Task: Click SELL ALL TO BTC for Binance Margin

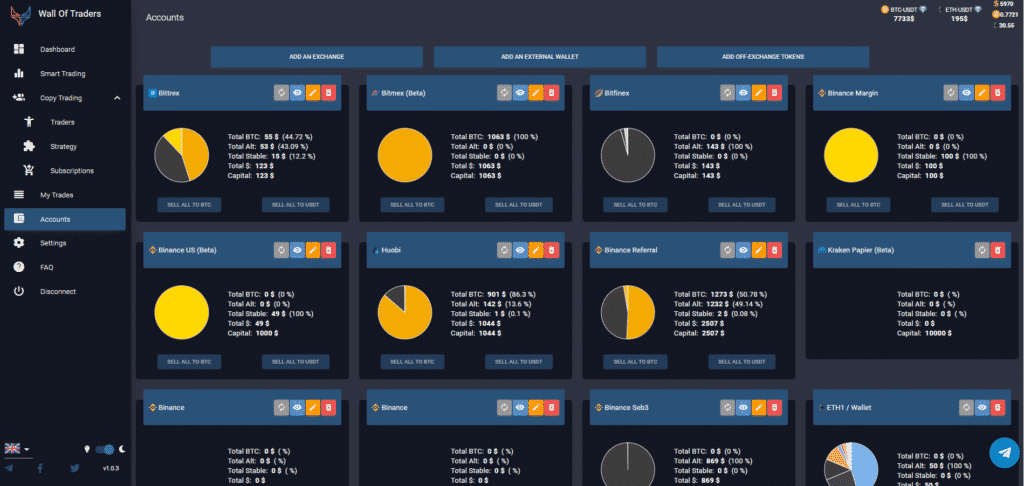Action: [x=858, y=205]
